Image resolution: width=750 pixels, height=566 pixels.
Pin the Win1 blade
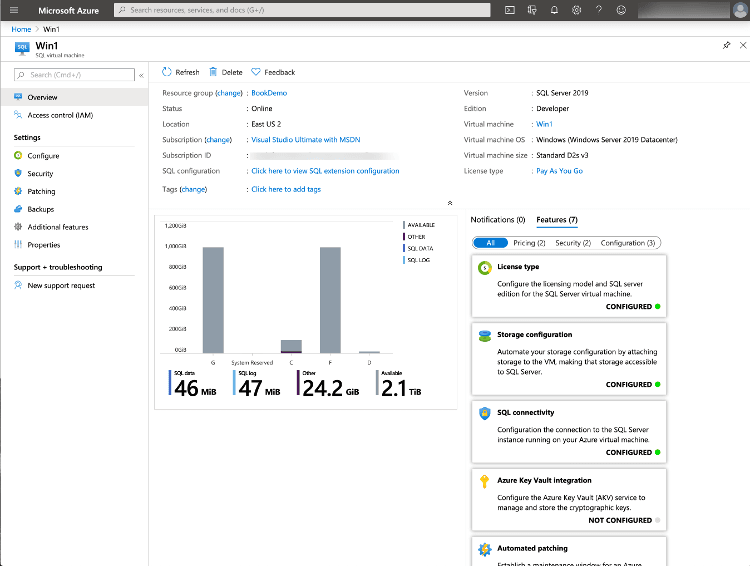point(726,46)
